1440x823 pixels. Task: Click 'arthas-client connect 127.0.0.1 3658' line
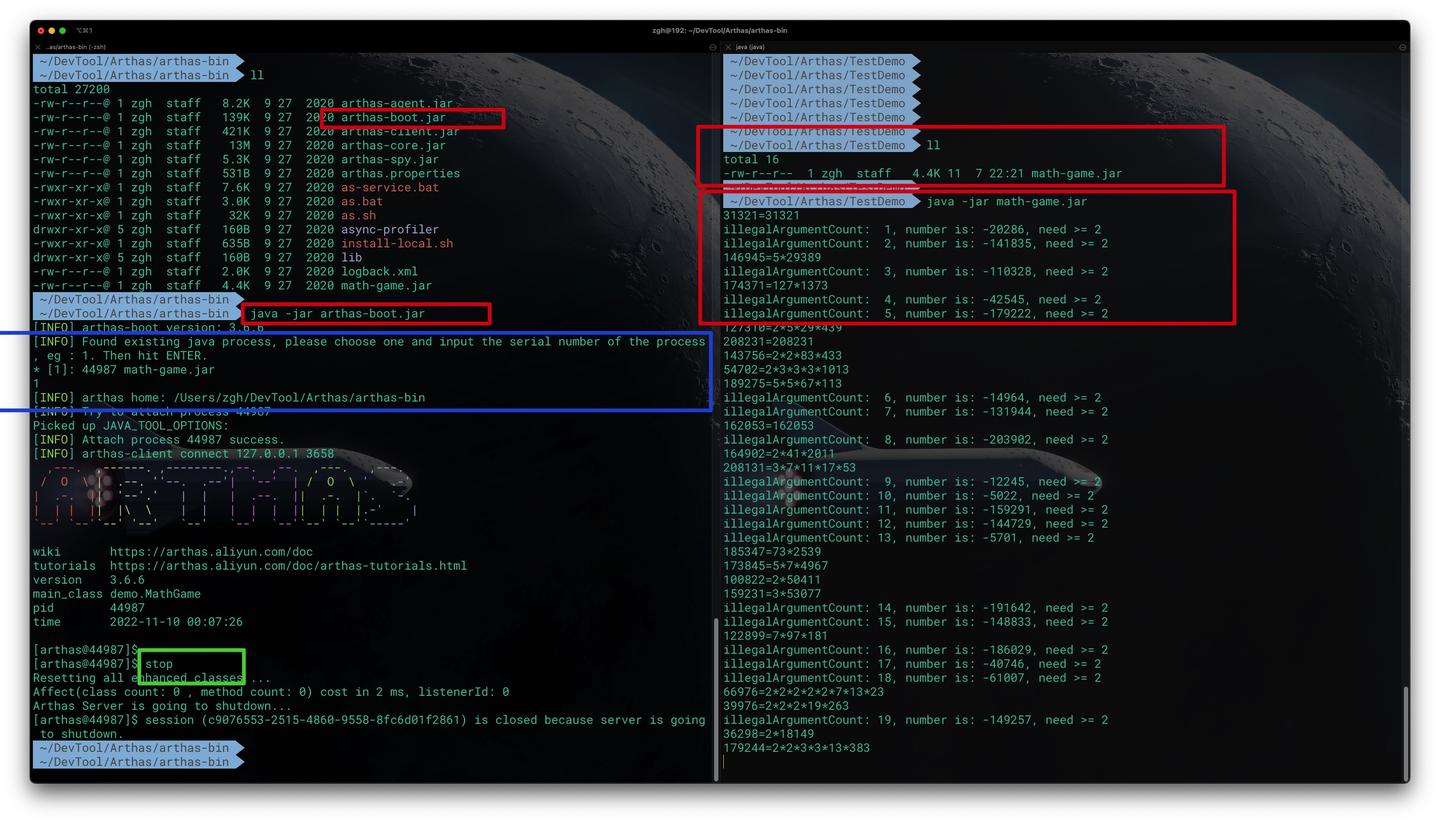[x=183, y=454]
